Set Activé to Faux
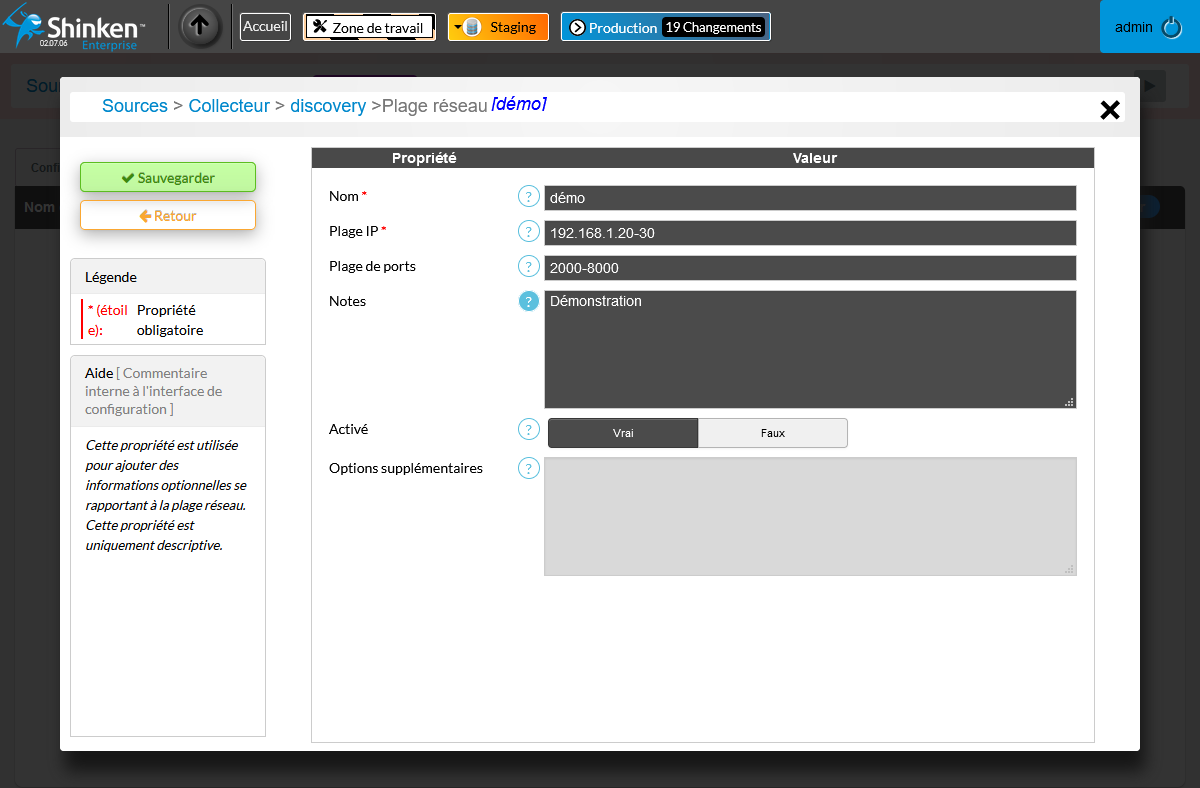 [772, 433]
